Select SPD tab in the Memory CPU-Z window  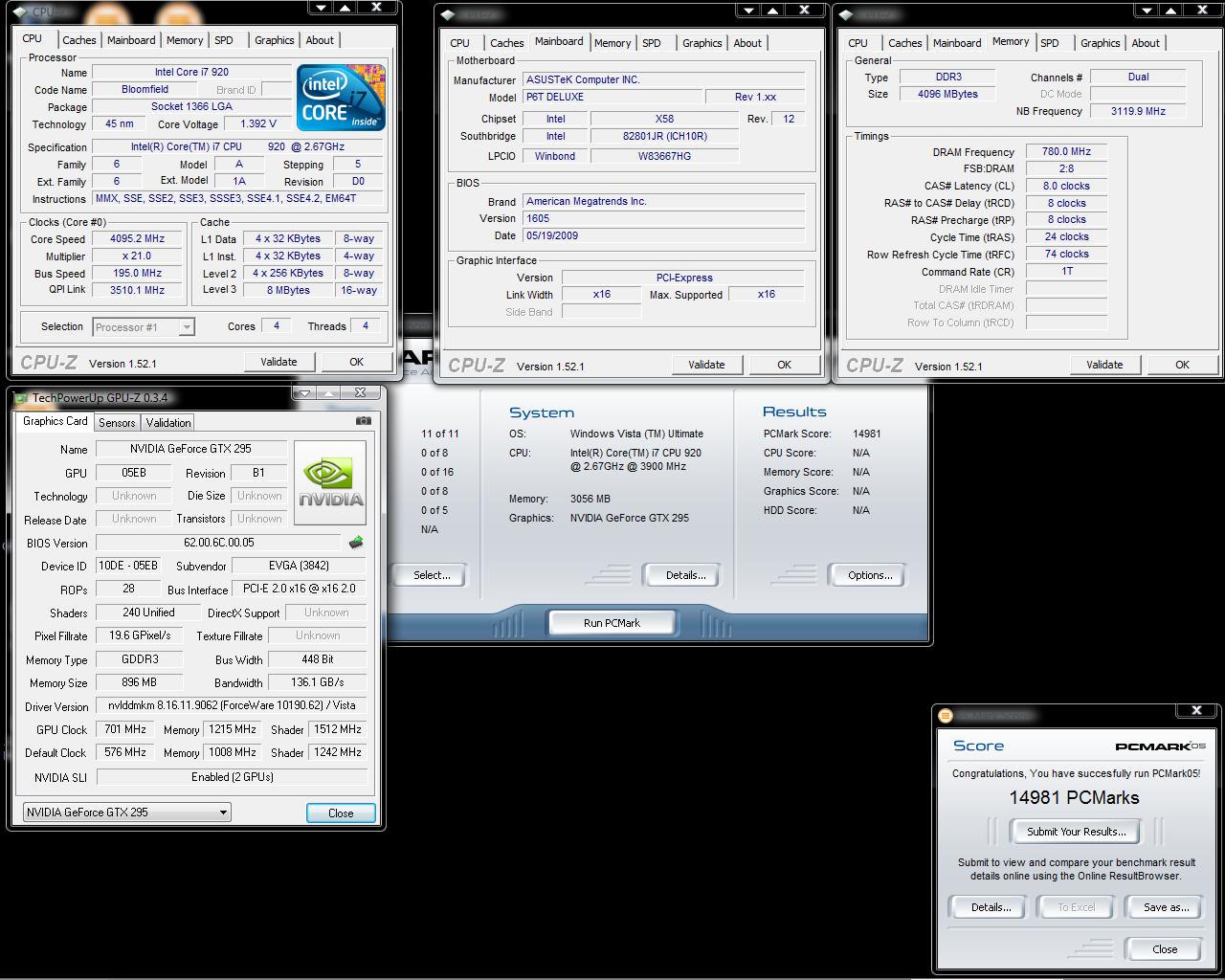[1050, 43]
